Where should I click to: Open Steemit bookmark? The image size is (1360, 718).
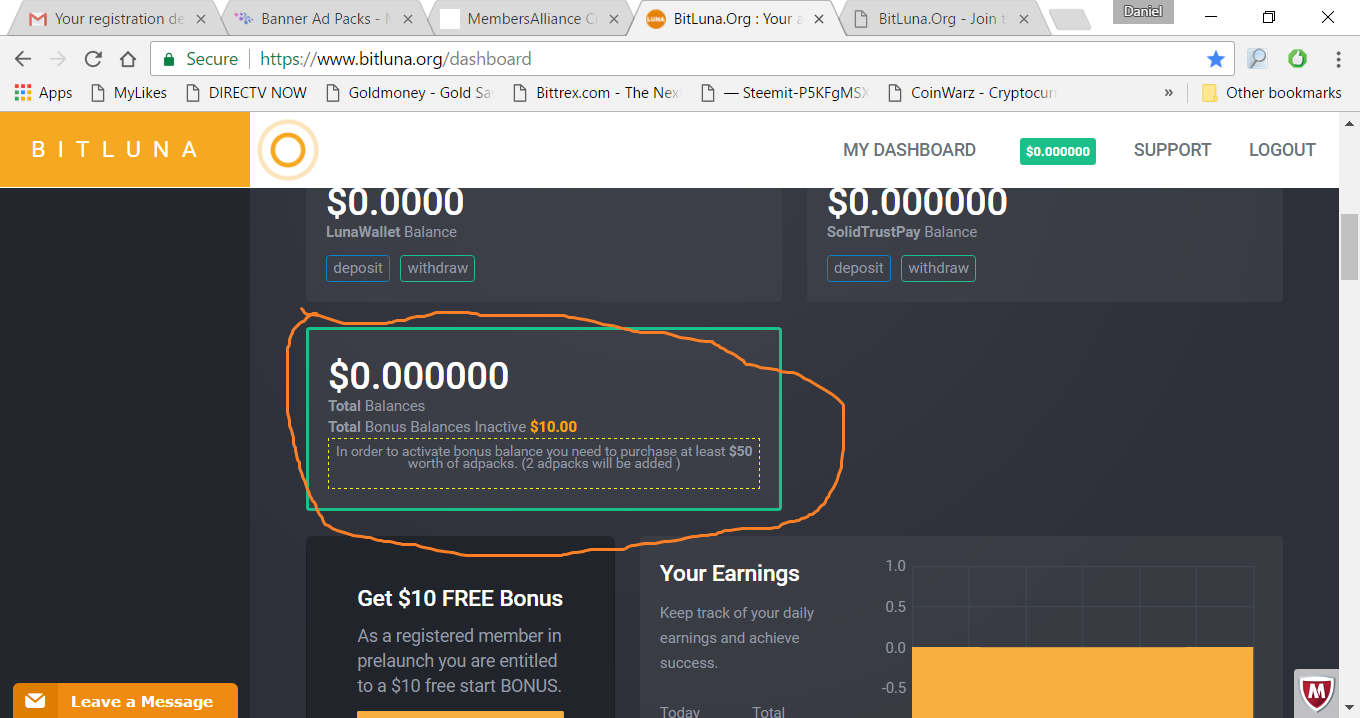point(784,93)
